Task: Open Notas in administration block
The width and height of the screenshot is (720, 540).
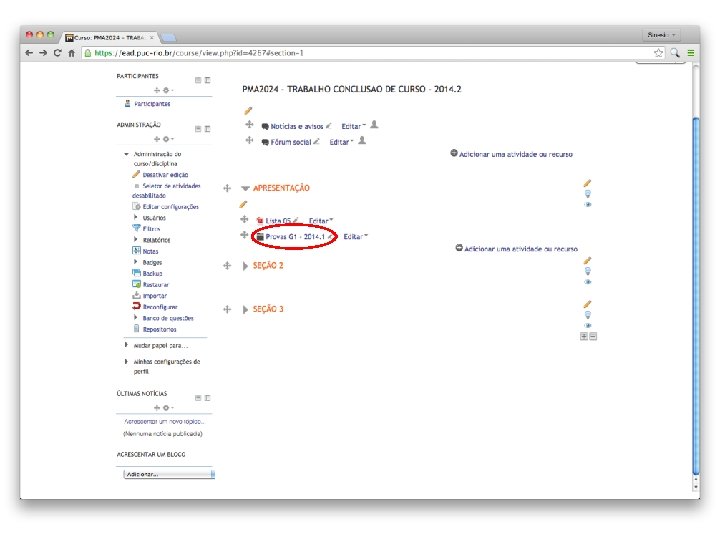Action: click(150, 251)
